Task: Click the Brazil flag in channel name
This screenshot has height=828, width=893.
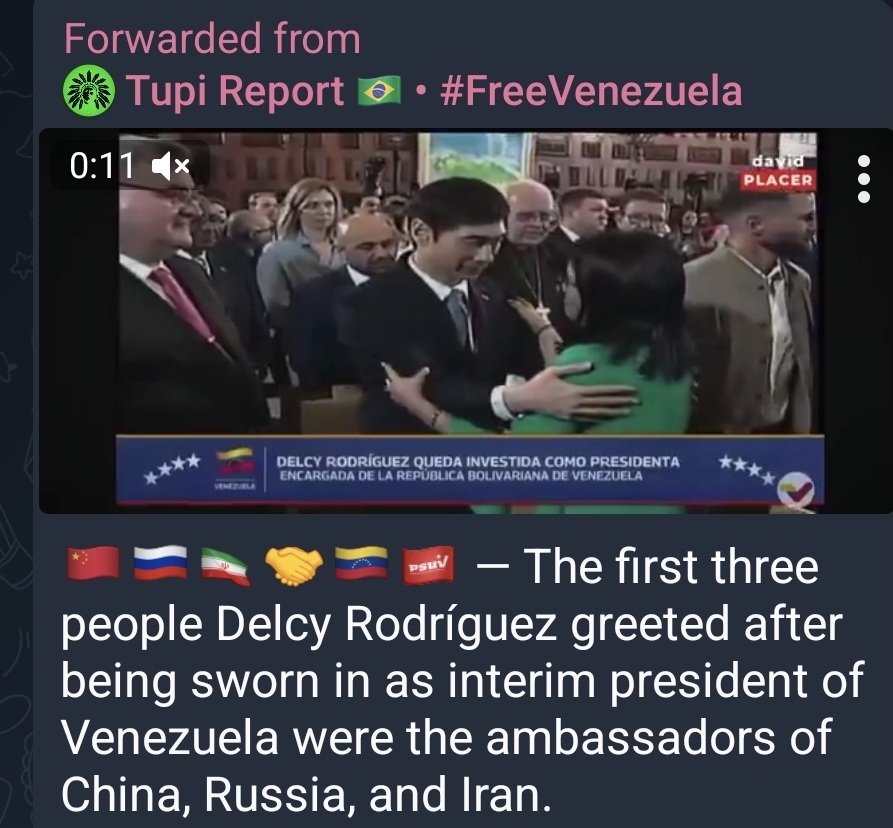Action: pyautogui.click(x=379, y=91)
